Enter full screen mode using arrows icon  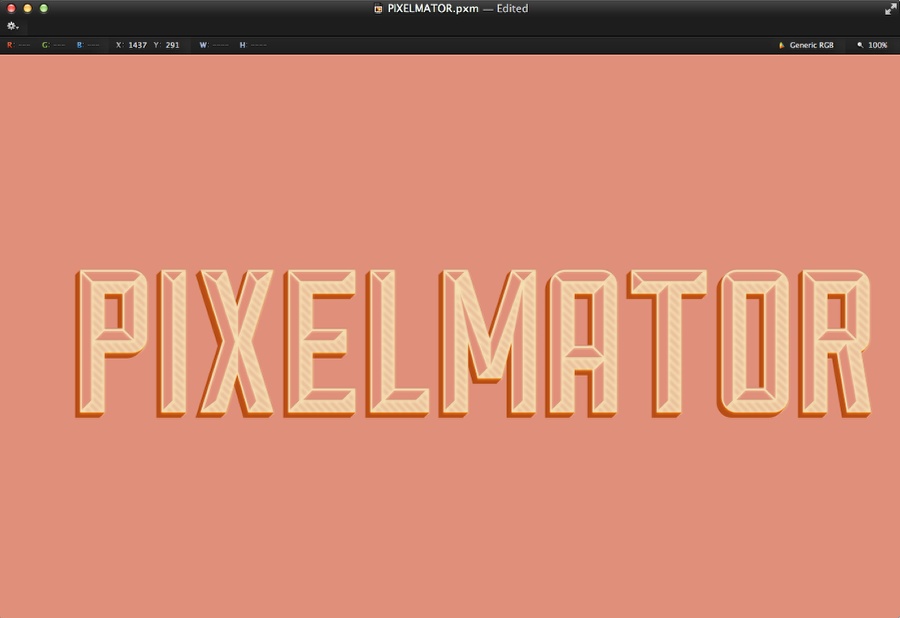[x=890, y=9]
